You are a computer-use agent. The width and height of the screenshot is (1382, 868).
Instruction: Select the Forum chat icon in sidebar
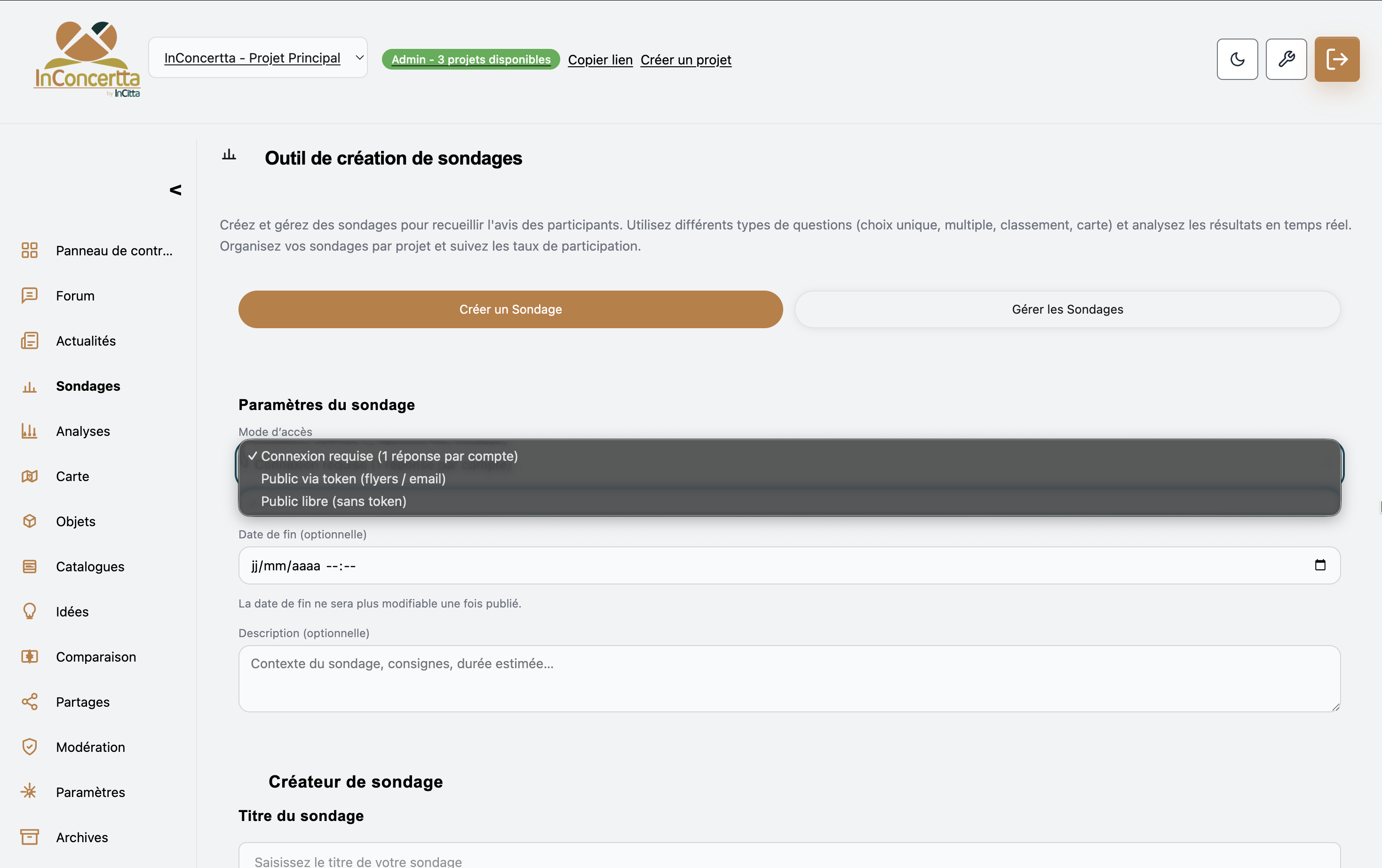[30, 295]
